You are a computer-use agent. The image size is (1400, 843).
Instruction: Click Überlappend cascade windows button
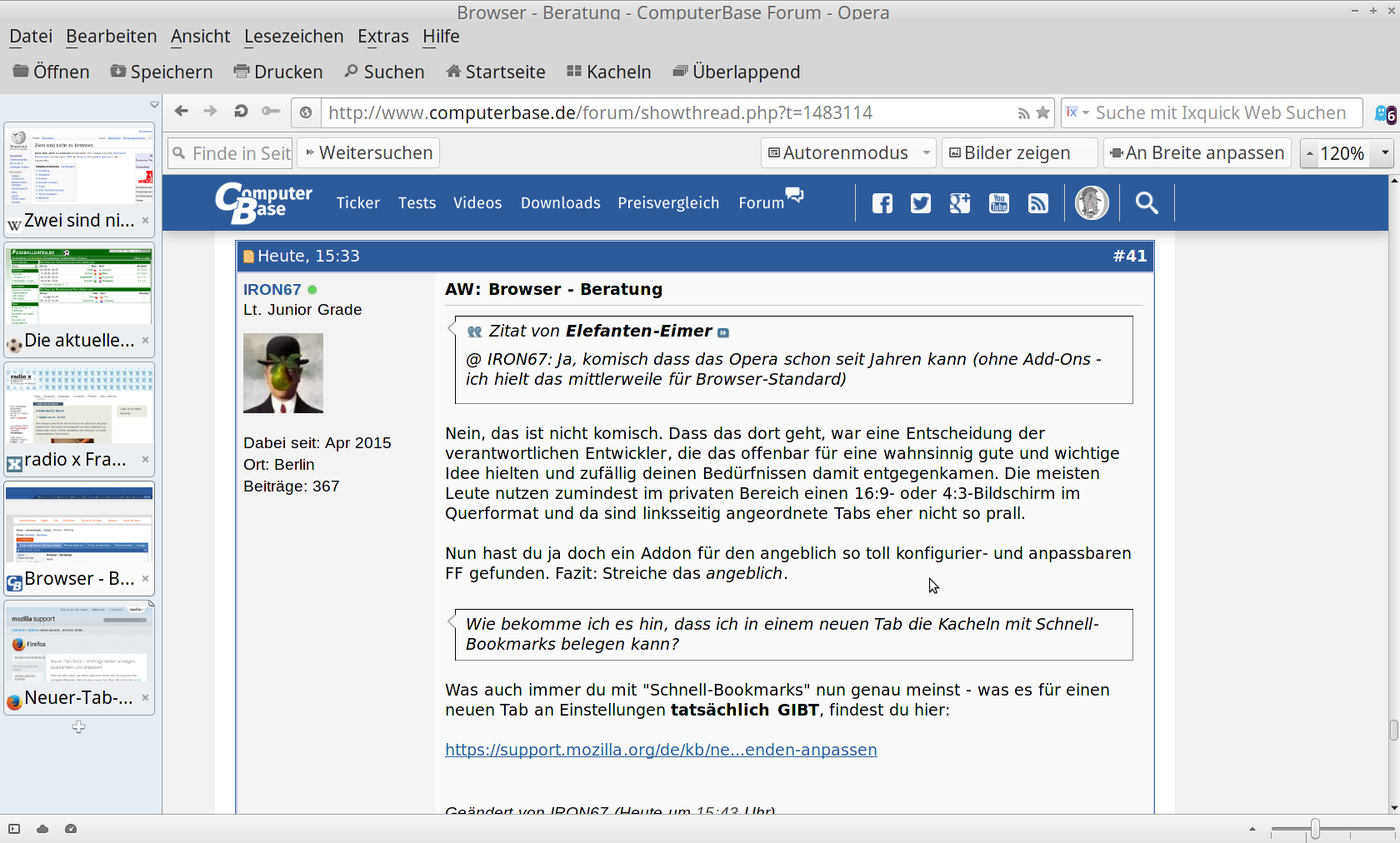[737, 72]
